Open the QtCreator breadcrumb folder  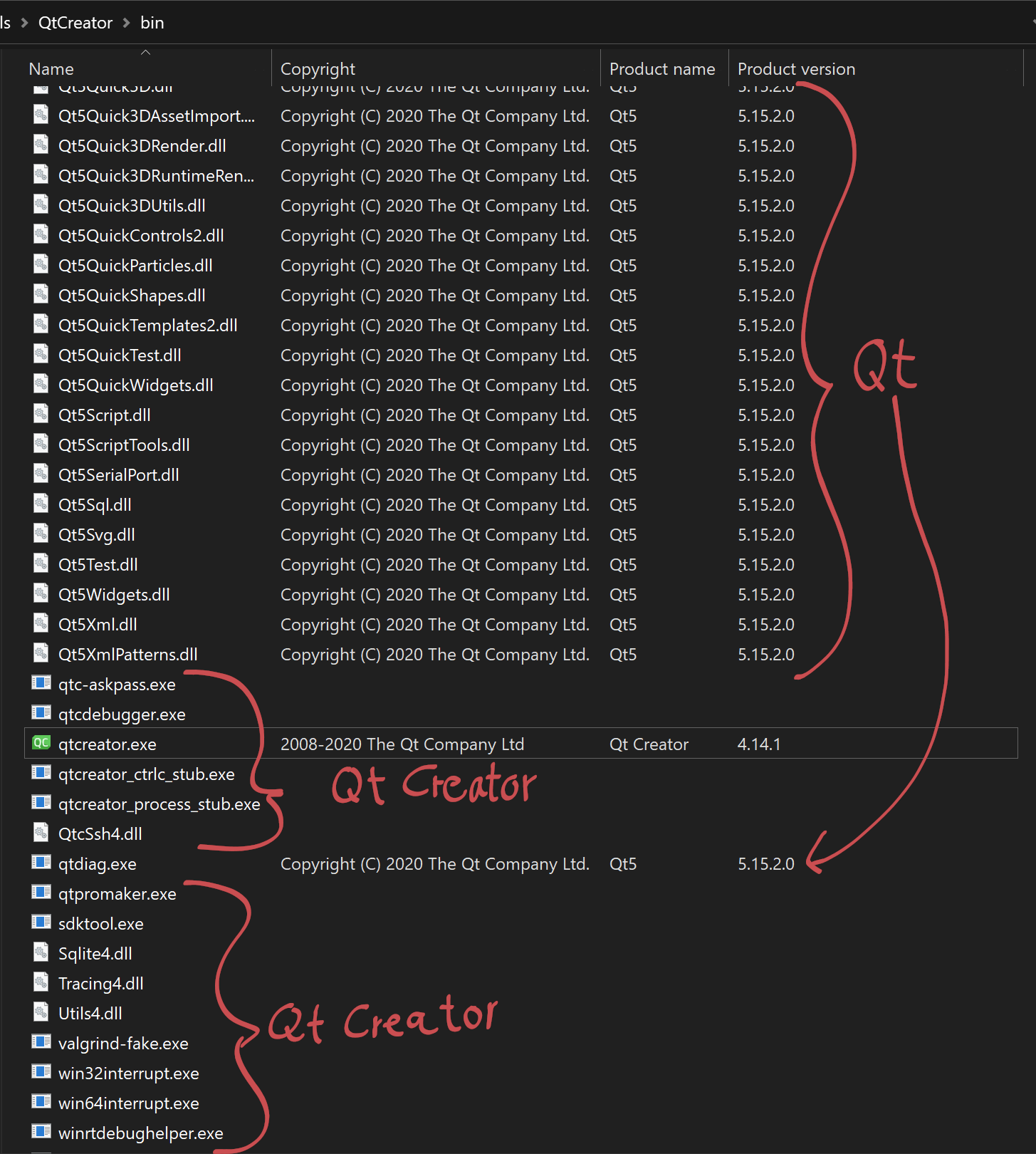[75, 23]
